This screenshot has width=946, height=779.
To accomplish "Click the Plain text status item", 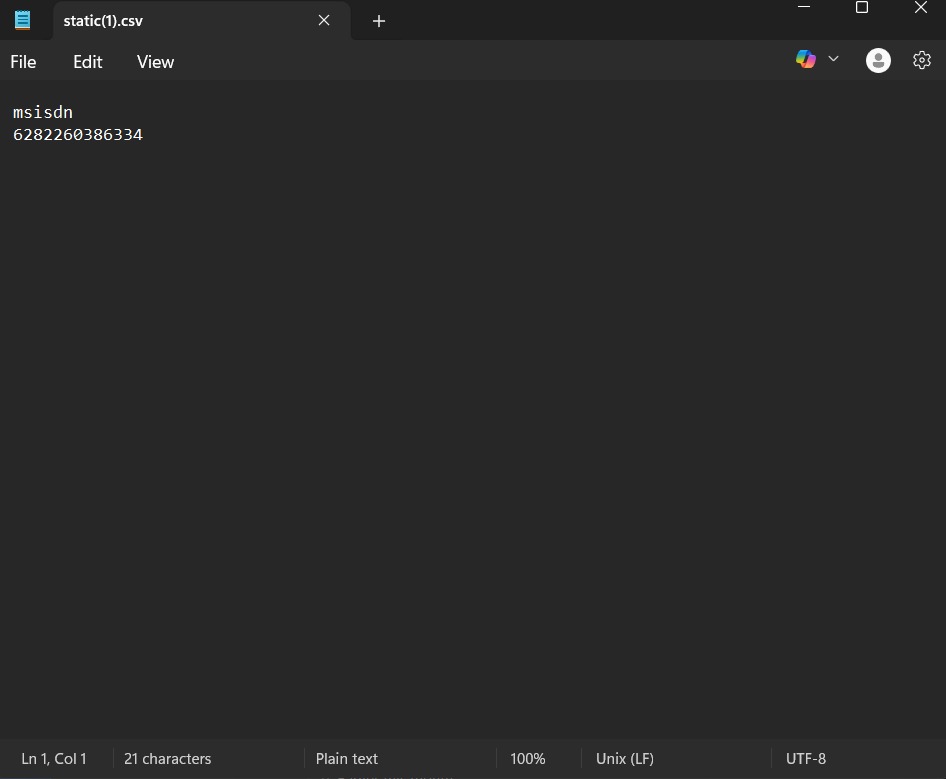I will pos(346,758).
